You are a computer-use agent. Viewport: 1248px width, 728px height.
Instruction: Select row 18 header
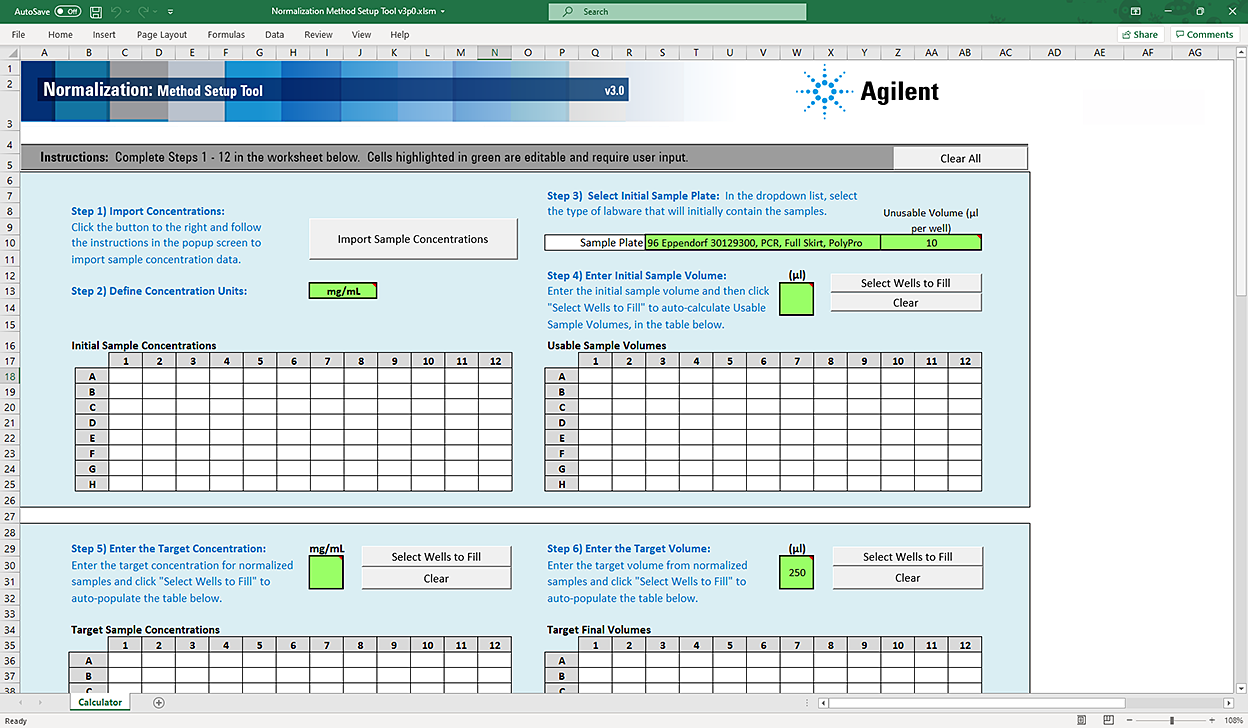click(10, 376)
